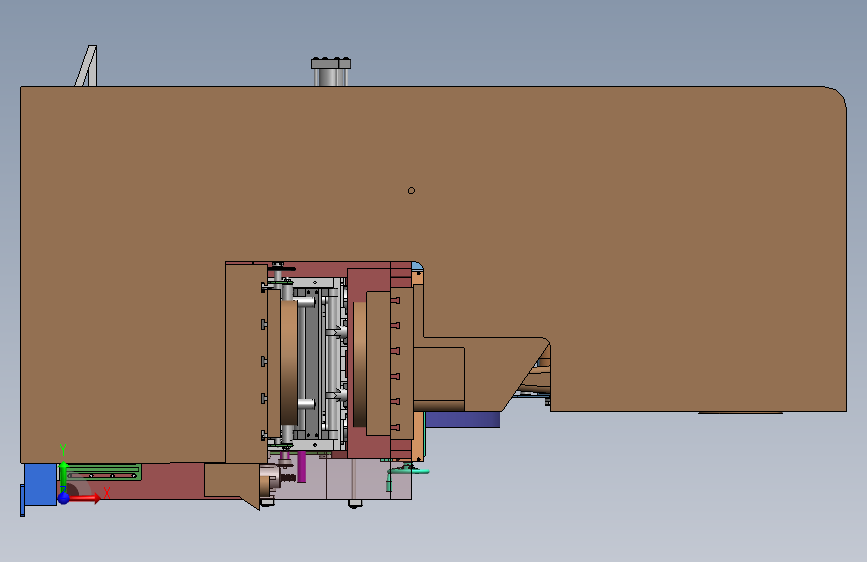
Task: Select the magenta vertical part below the mechanism
Action: (301, 467)
